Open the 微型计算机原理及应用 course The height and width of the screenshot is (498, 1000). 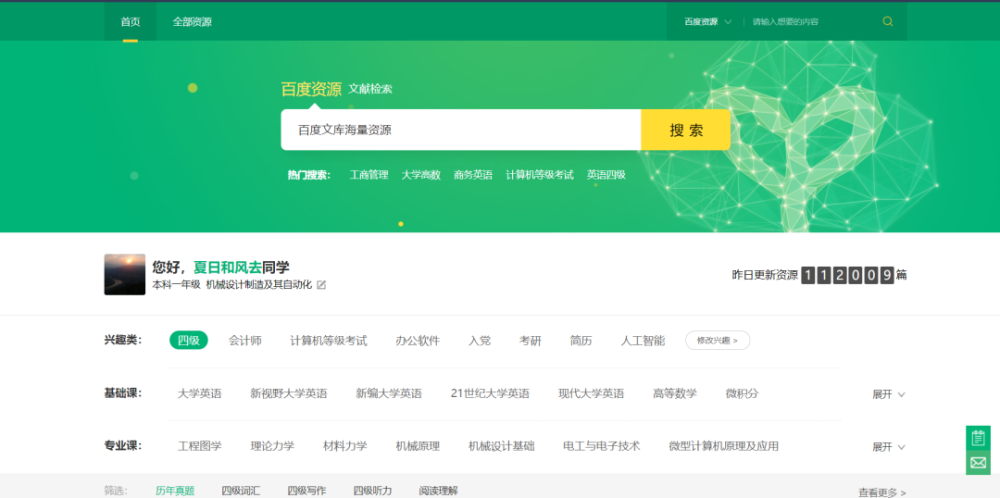tap(724, 446)
